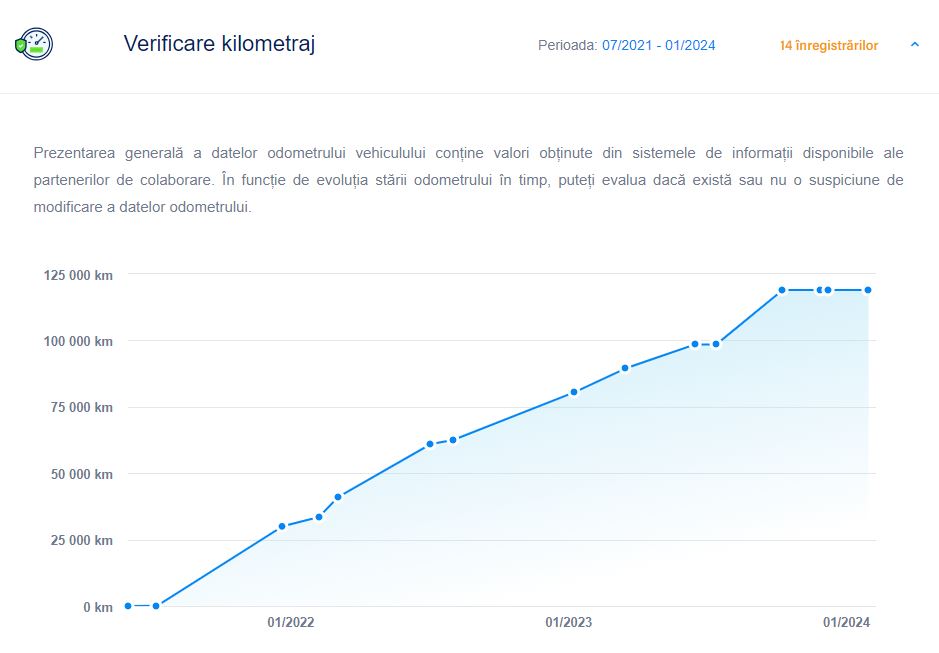Select the data point near 33 000 km
The width and height of the screenshot is (939, 653).
[319, 517]
